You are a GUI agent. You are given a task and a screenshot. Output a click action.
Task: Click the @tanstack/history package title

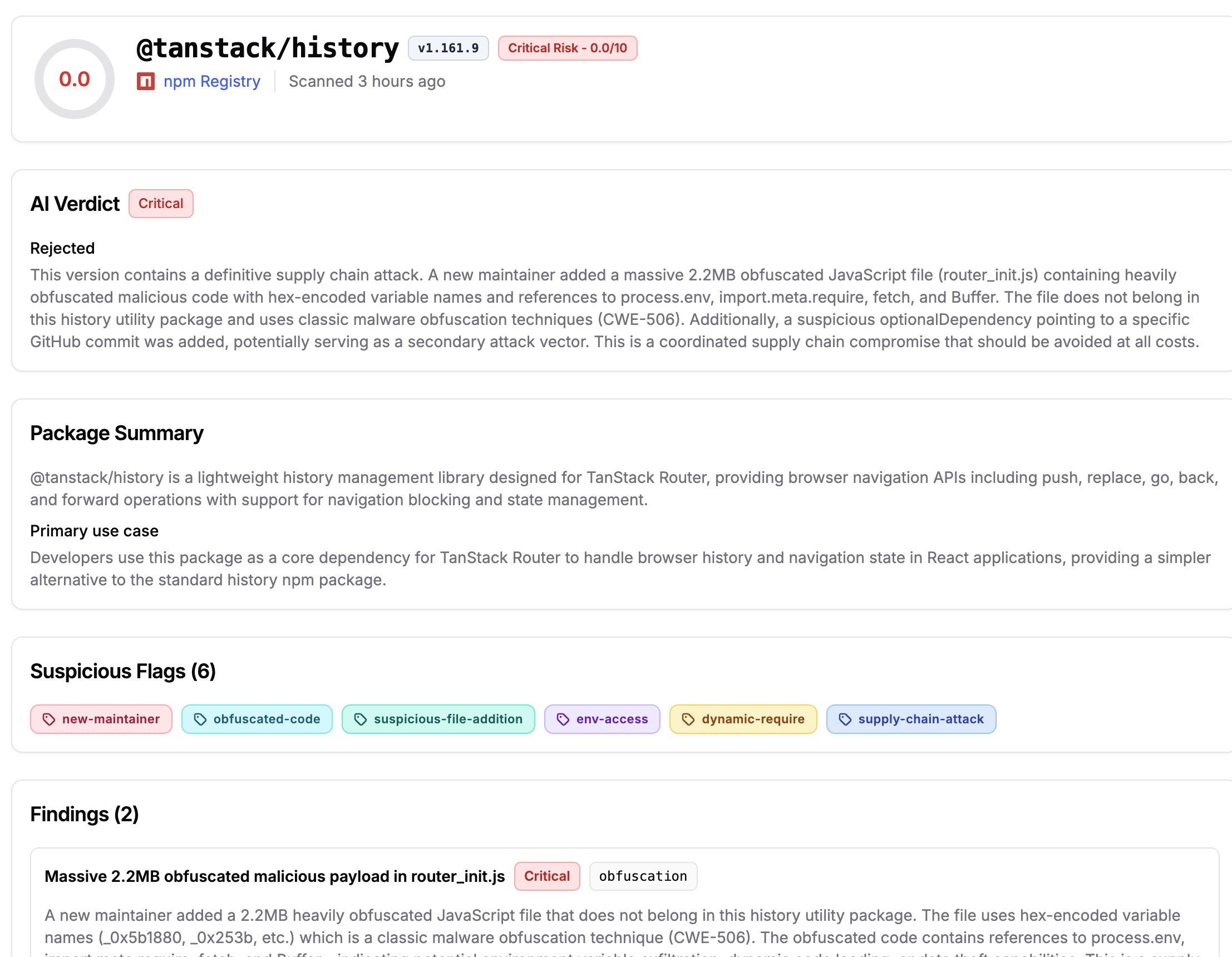coord(268,48)
